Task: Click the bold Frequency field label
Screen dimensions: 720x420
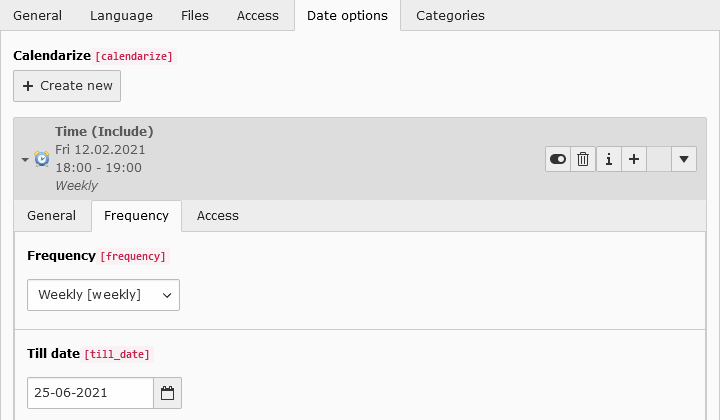Action: tap(61, 256)
